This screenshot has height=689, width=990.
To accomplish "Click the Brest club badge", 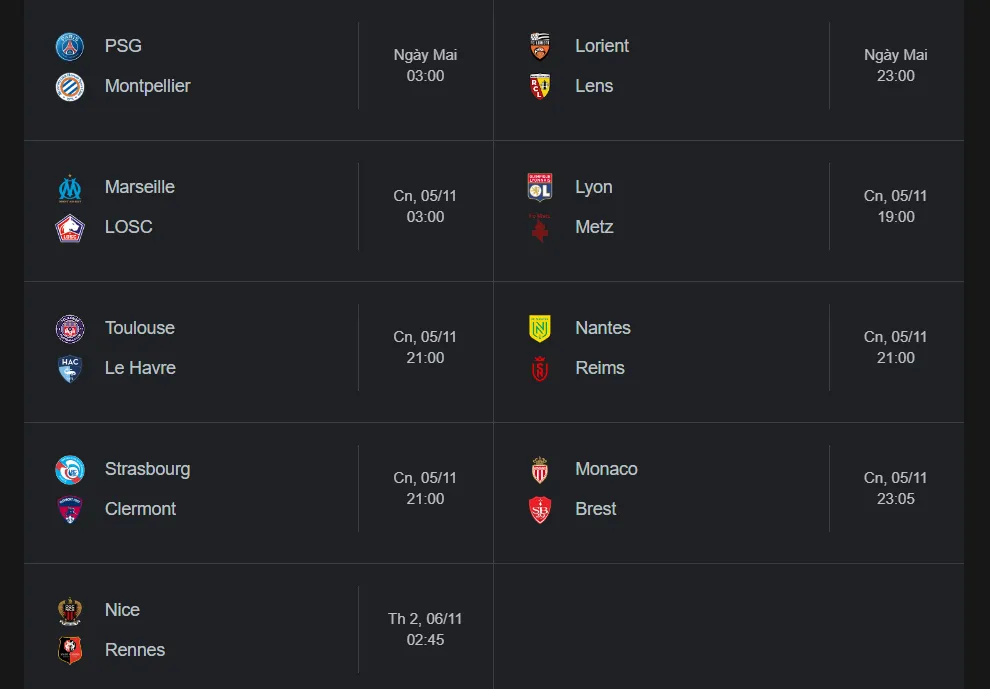I will [x=540, y=510].
